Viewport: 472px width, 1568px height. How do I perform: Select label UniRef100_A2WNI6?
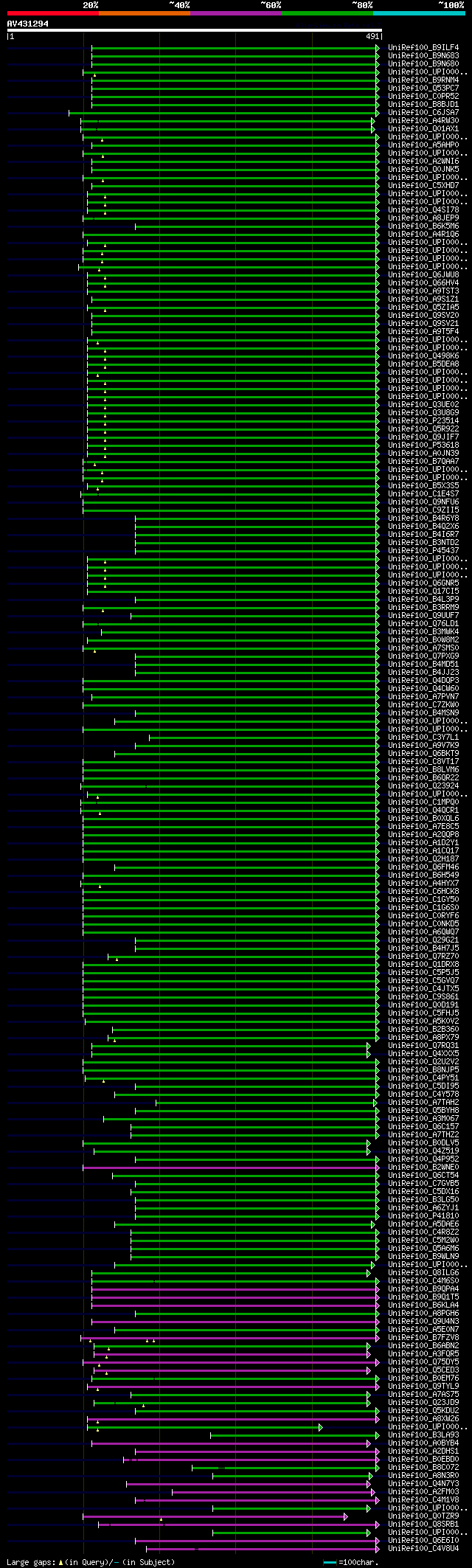pyautogui.click(x=423, y=162)
